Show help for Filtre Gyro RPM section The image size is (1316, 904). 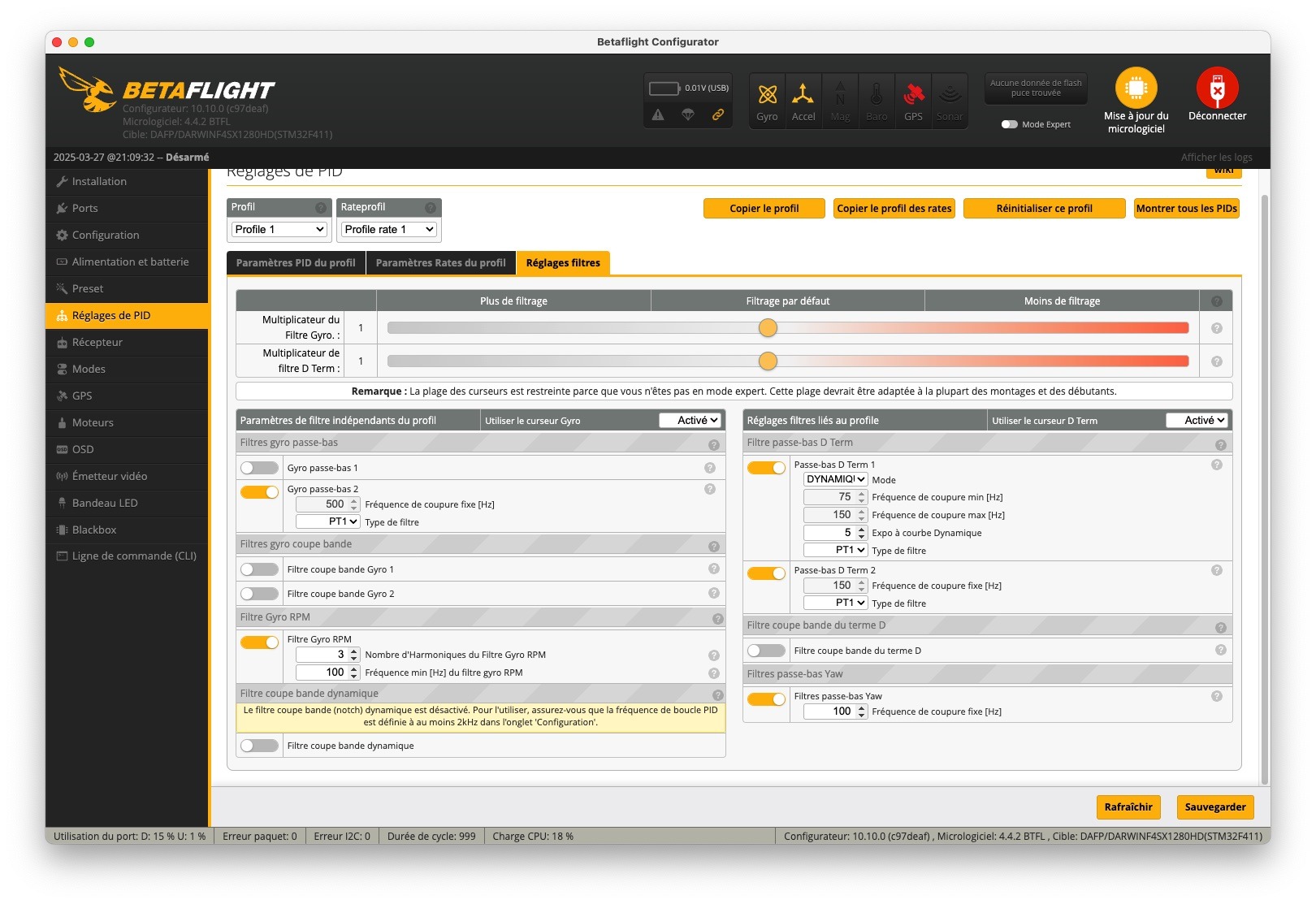pyautogui.click(x=718, y=618)
